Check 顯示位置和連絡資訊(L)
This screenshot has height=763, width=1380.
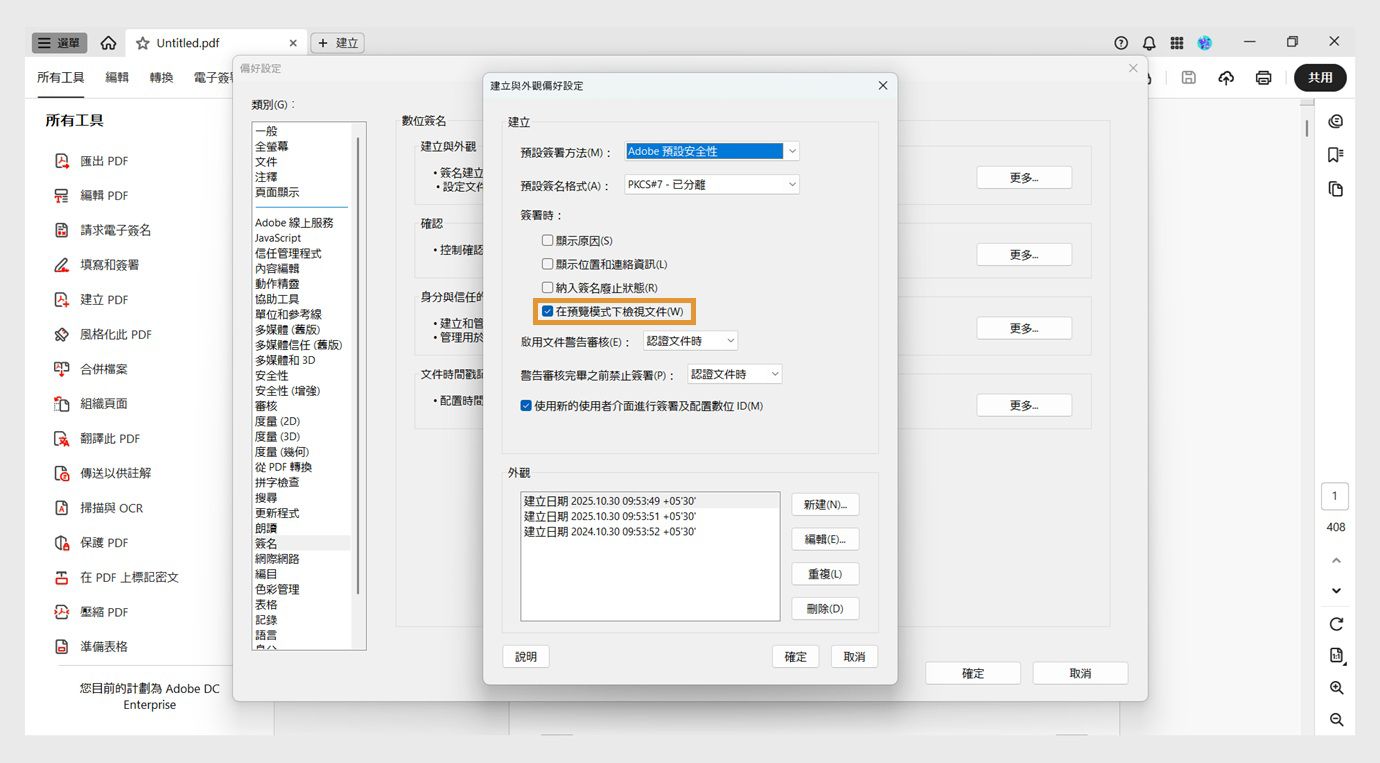[x=547, y=263]
